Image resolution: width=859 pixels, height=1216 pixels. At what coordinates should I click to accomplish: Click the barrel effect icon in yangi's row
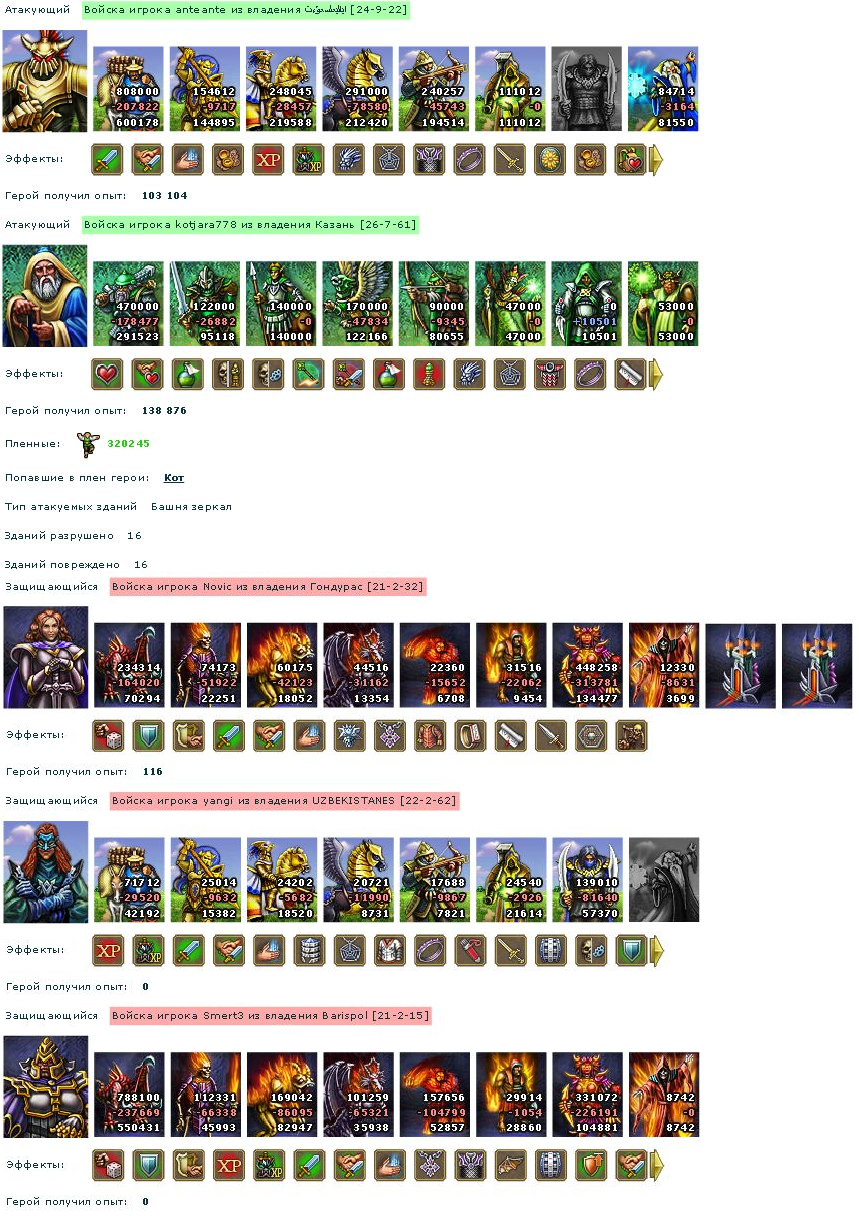[x=307, y=950]
